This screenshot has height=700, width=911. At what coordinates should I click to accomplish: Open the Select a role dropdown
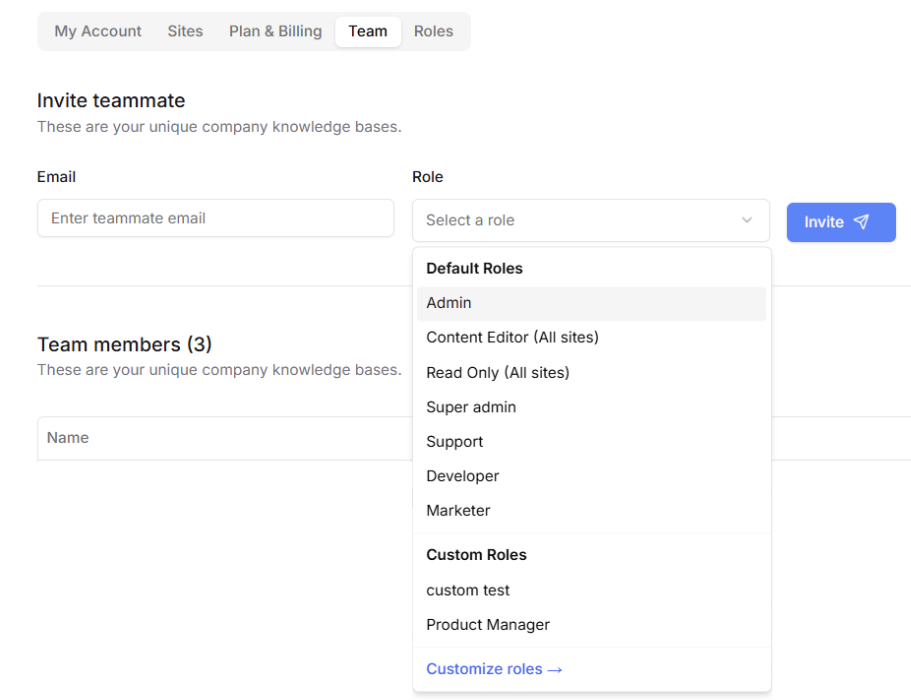pos(591,220)
